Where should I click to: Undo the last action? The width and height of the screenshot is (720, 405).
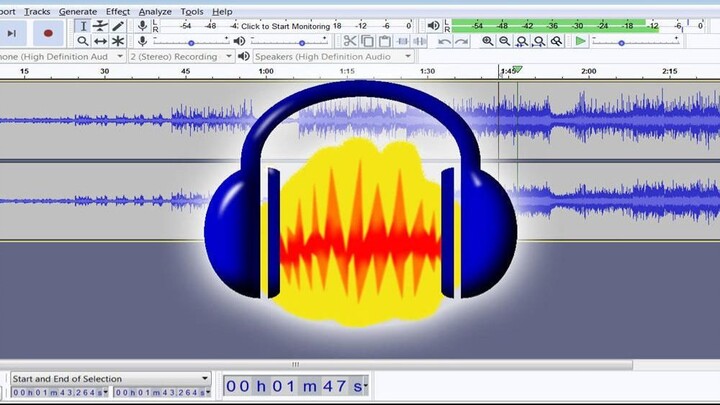[444, 42]
